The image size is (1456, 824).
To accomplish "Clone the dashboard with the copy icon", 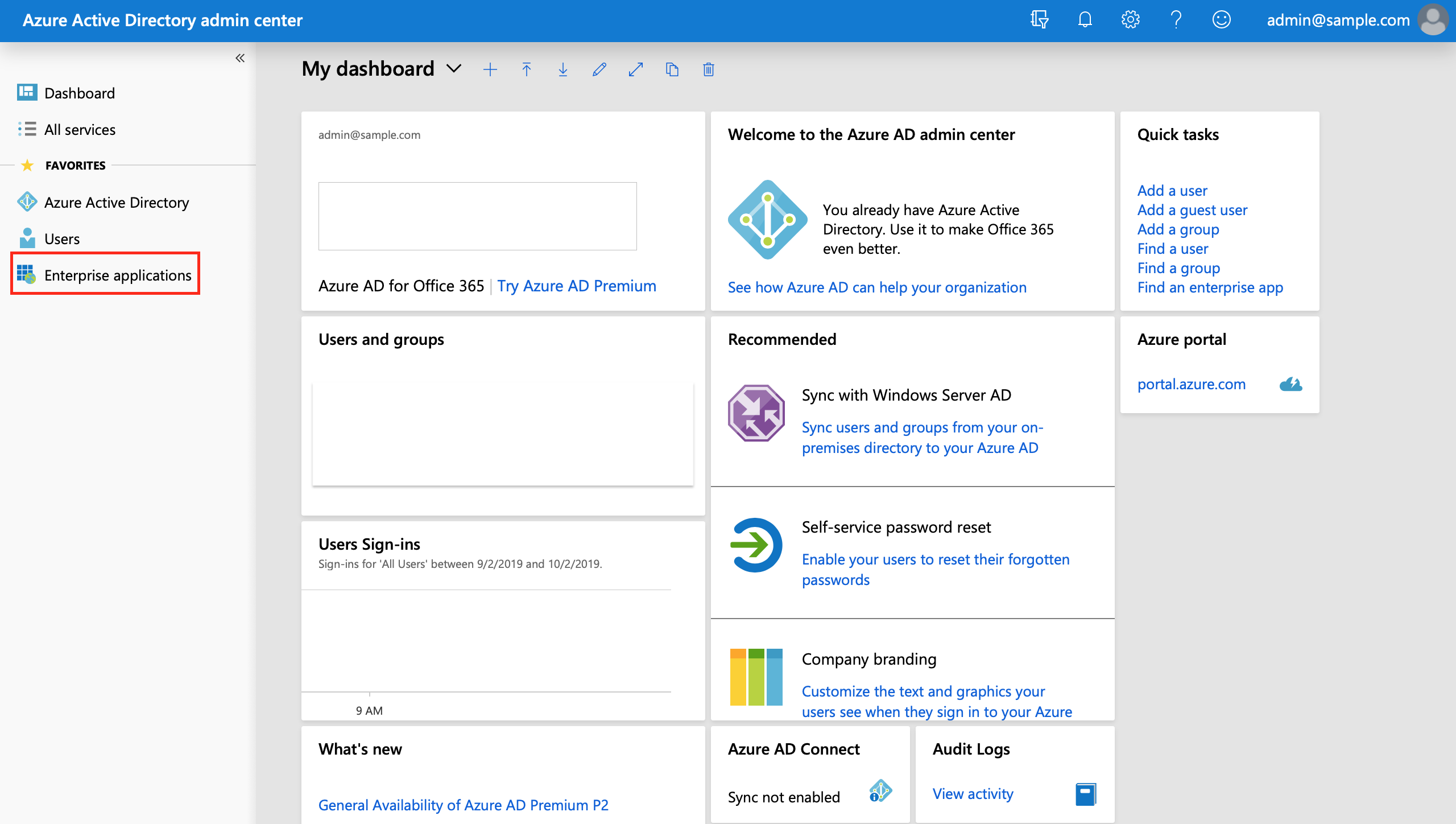I will [672, 69].
